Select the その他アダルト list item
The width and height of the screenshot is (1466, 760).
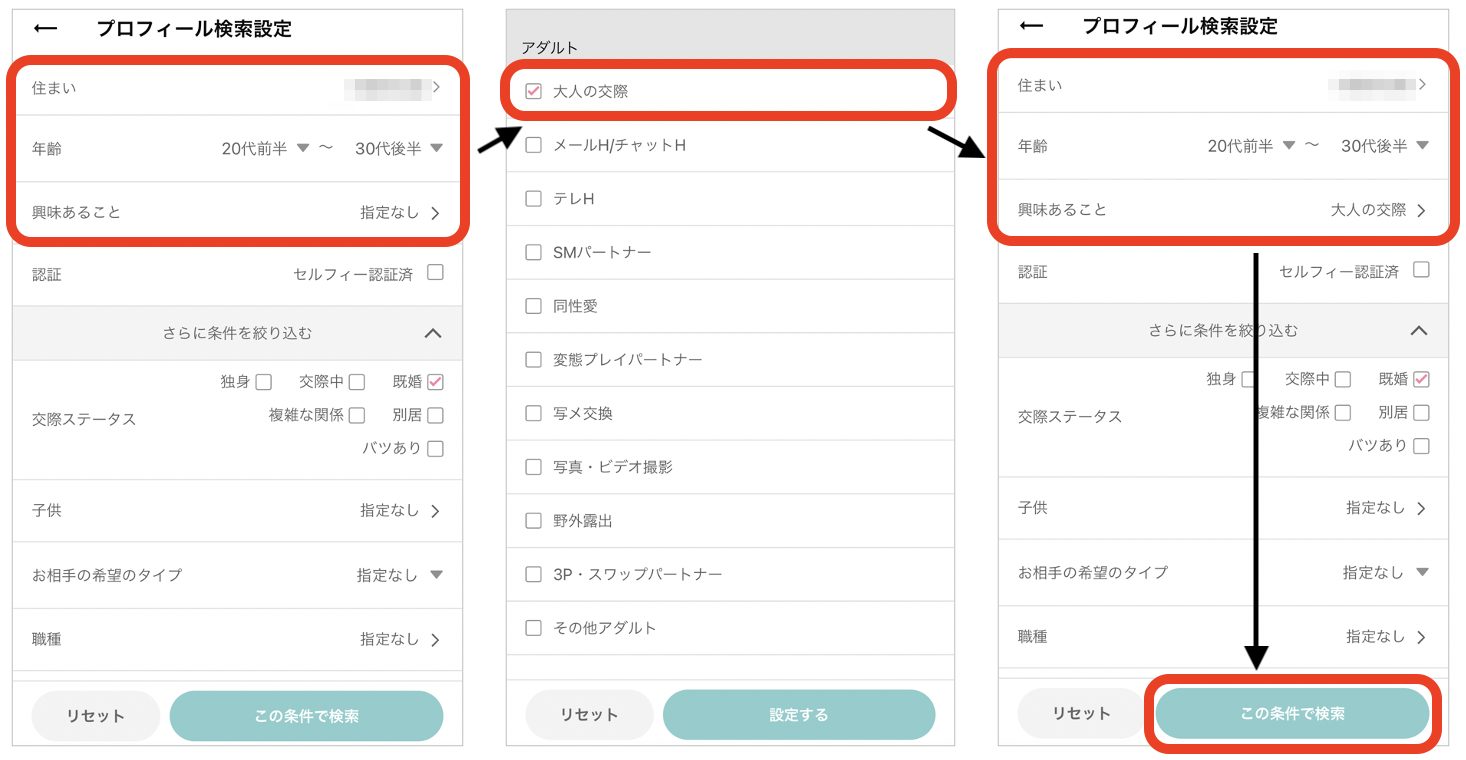tap(605, 628)
